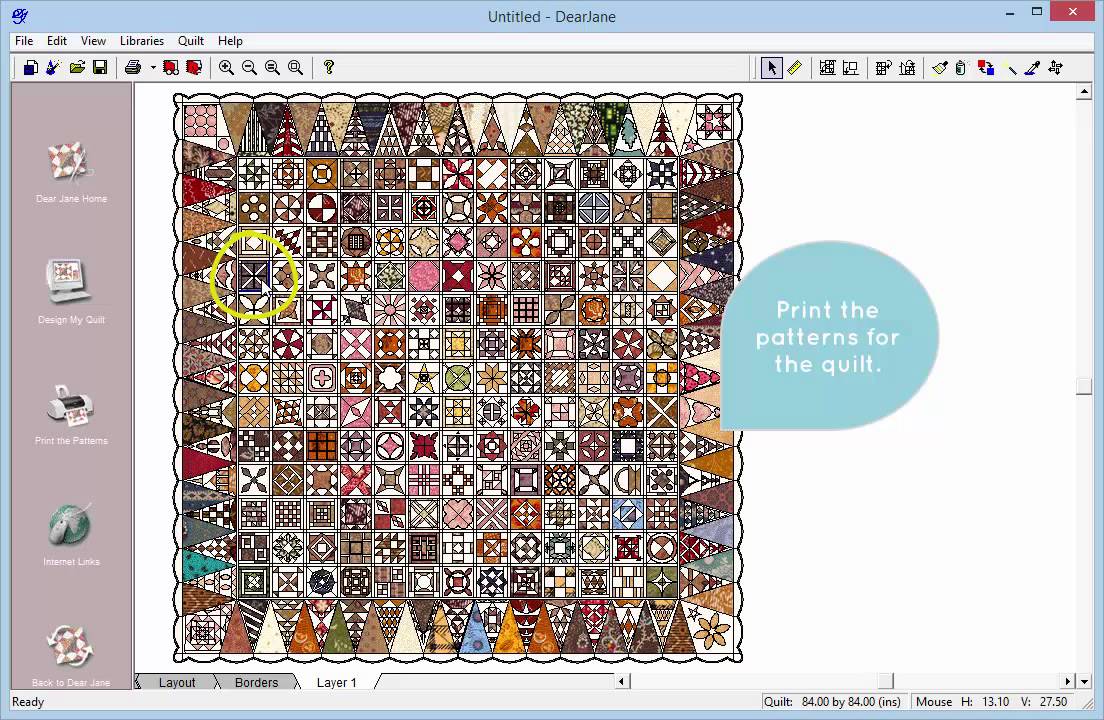The height and width of the screenshot is (720, 1104).
Task: Select the paintbrush tool
Action: (x=939, y=68)
